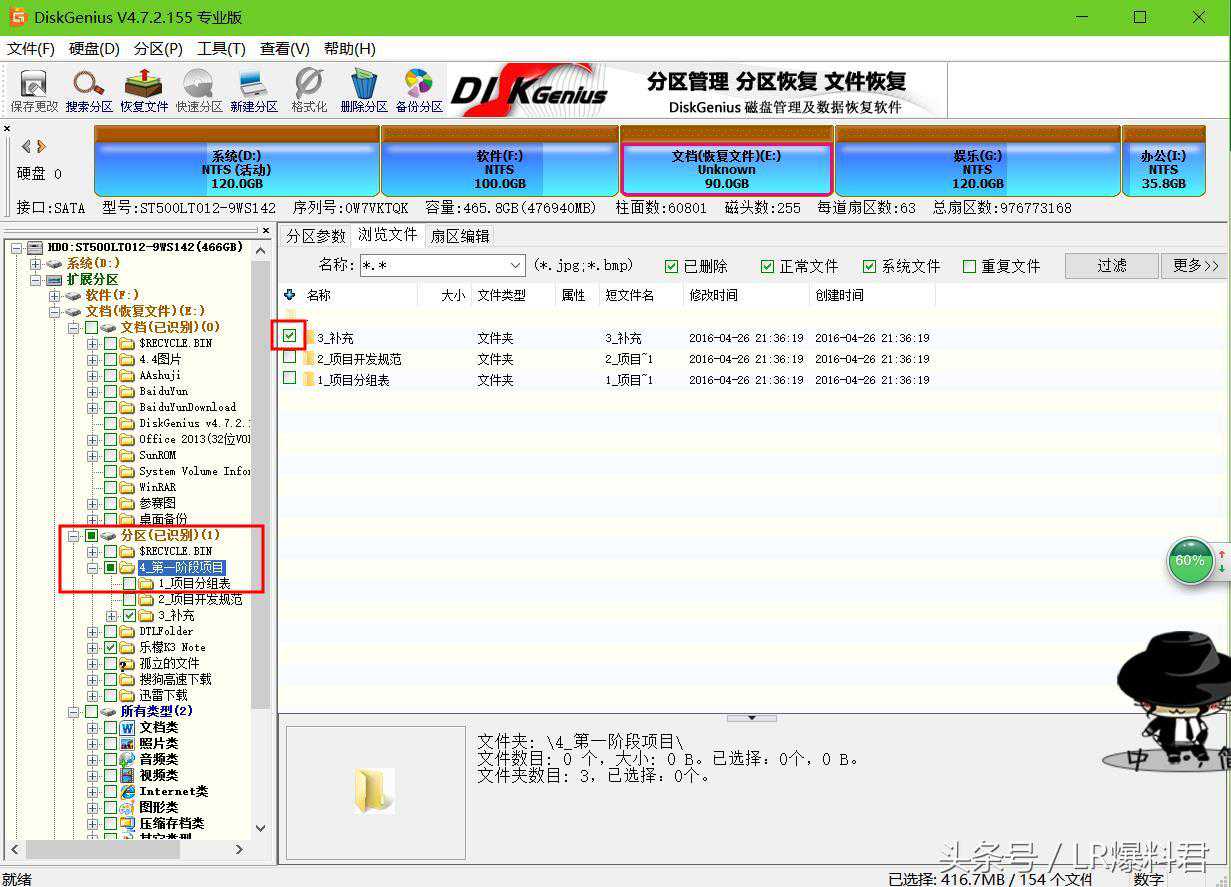Click the 更多>> button
This screenshot has height=887, width=1231.
[x=1195, y=265]
